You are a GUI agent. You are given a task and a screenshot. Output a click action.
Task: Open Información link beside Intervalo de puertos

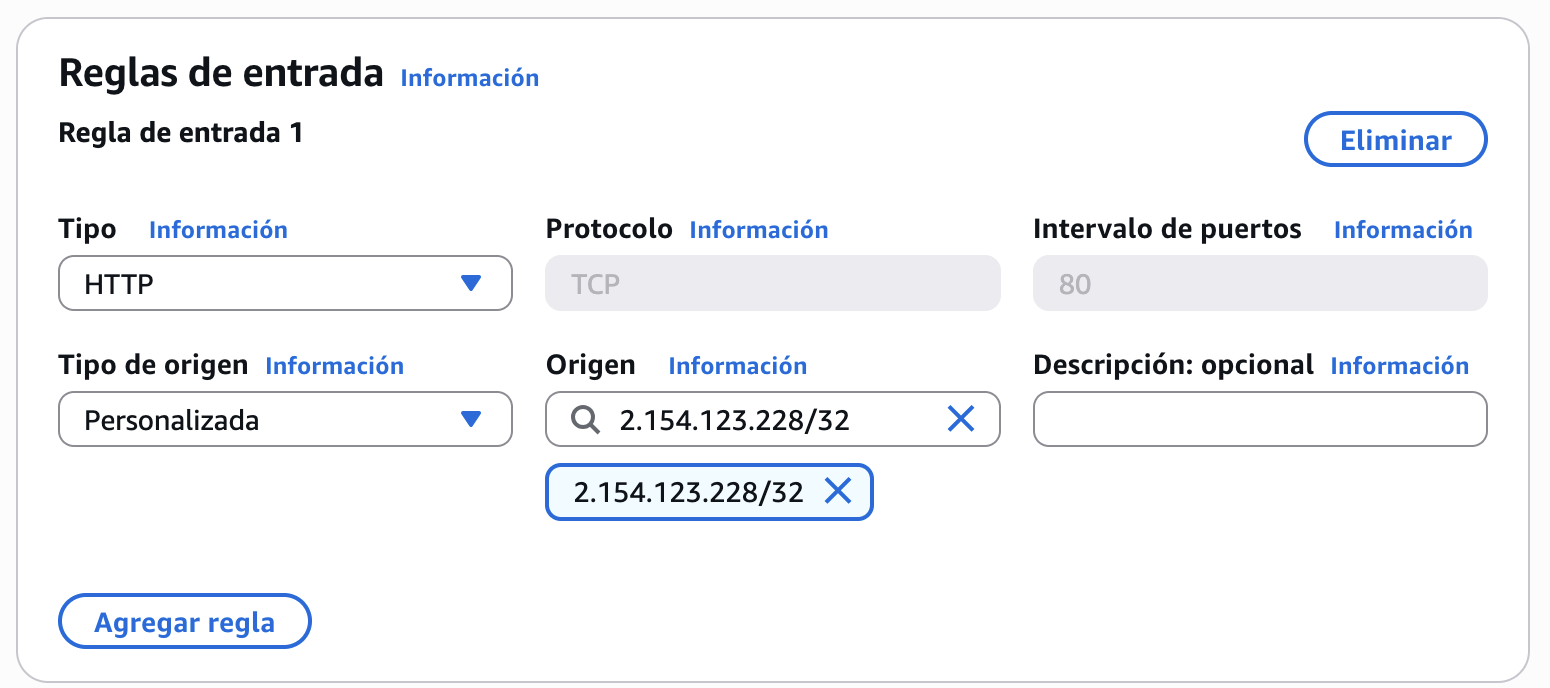(1403, 230)
